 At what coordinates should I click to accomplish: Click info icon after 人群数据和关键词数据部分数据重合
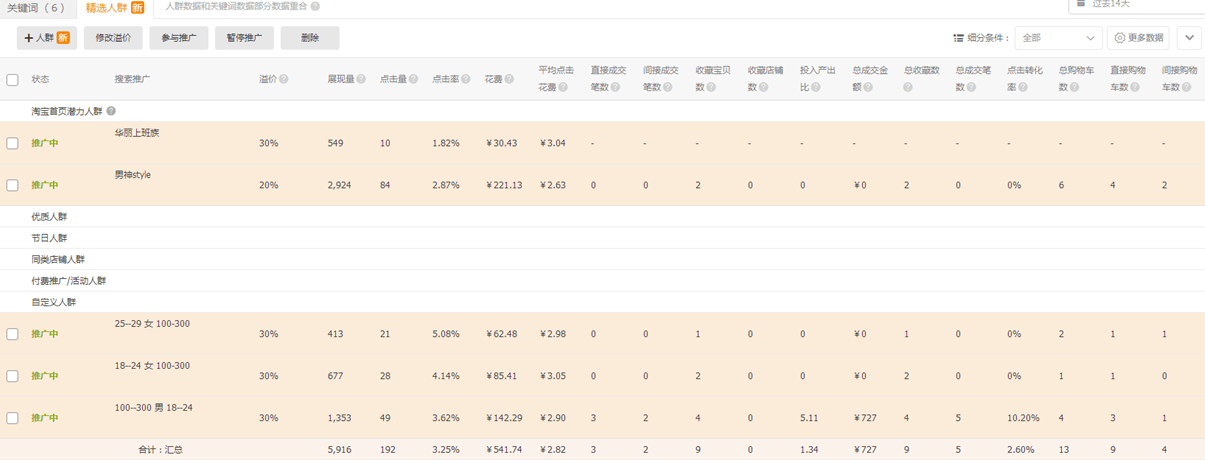pyautogui.click(x=315, y=7)
